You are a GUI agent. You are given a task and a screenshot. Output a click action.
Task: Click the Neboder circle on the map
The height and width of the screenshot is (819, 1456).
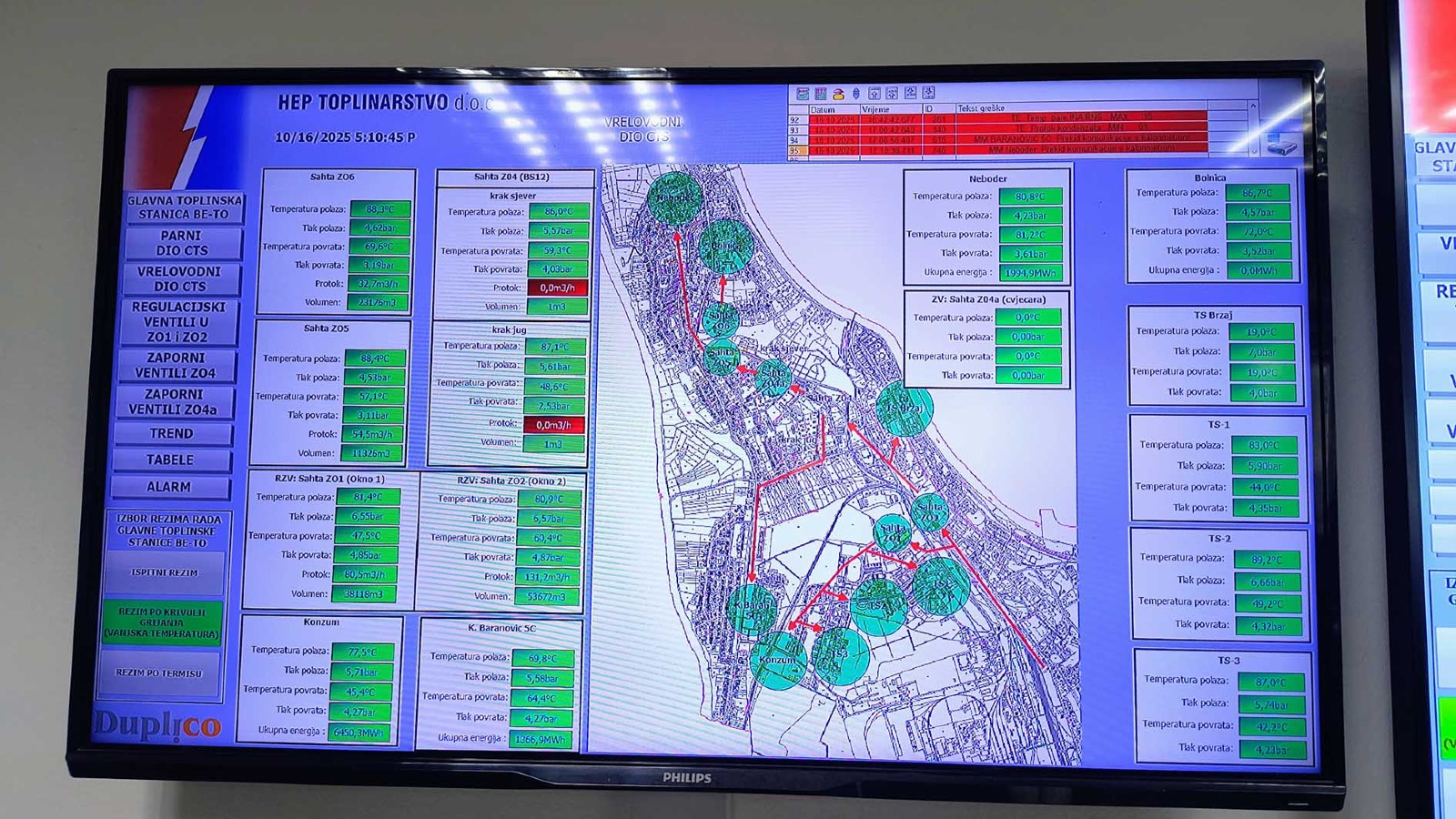674,197
